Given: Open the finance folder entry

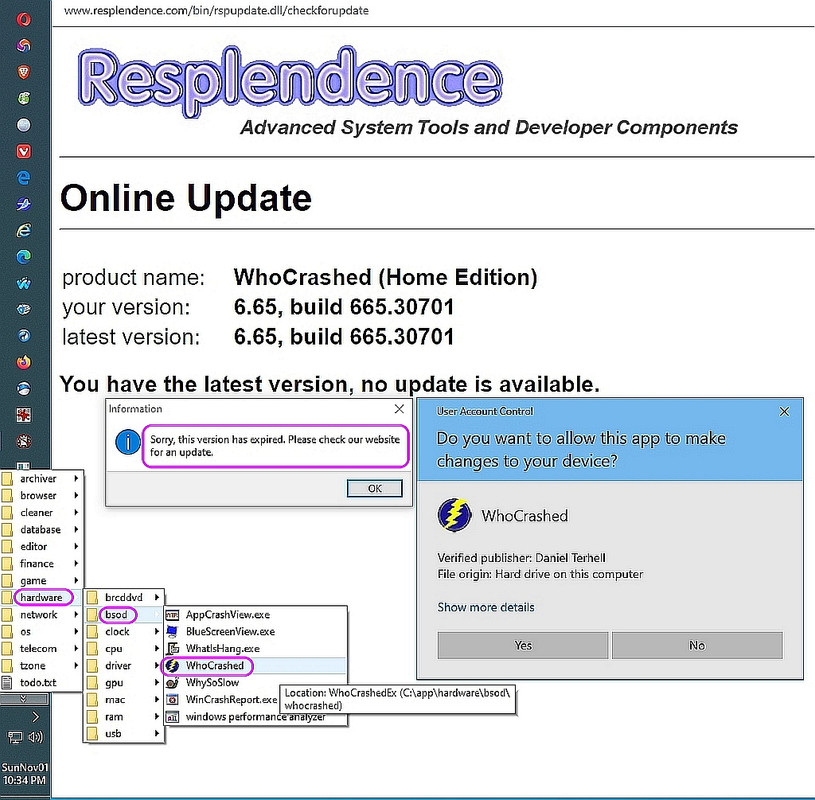Looking at the screenshot, I should pyautogui.click(x=41, y=563).
